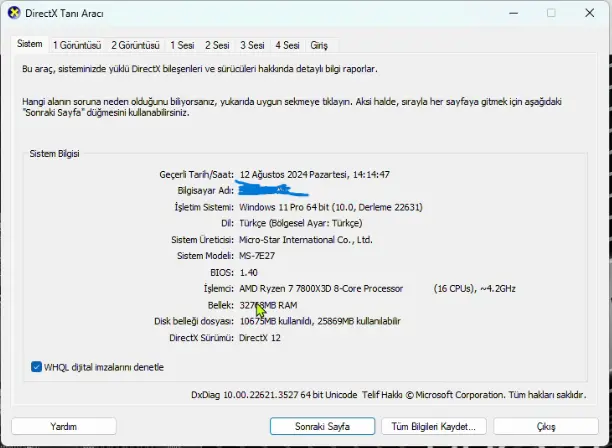
Task: Click the MB RAM memory value
Action: [268, 305]
